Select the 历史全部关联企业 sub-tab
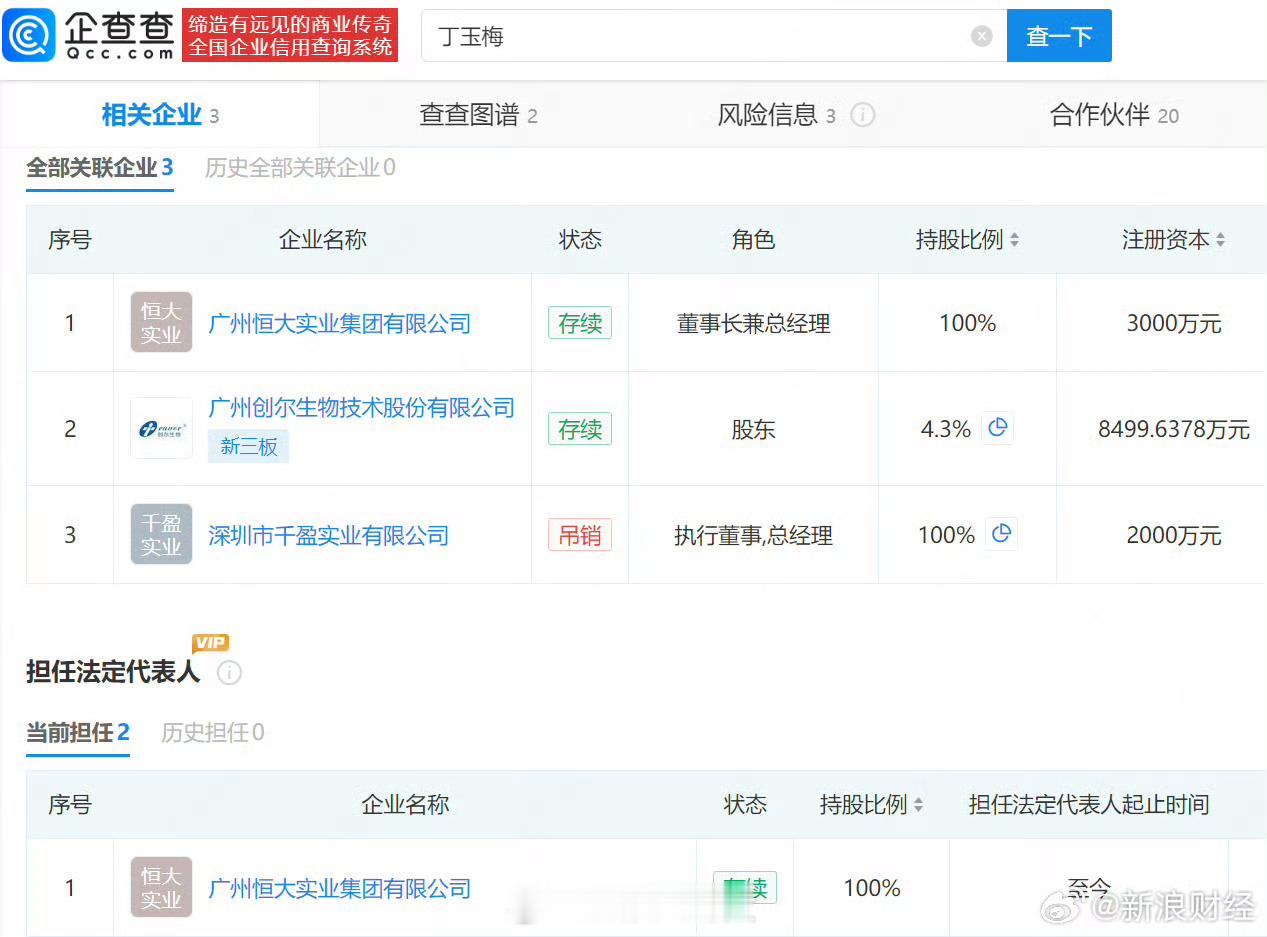The height and width of the screenshot is (937, 1267). click(x=300, y=168)
